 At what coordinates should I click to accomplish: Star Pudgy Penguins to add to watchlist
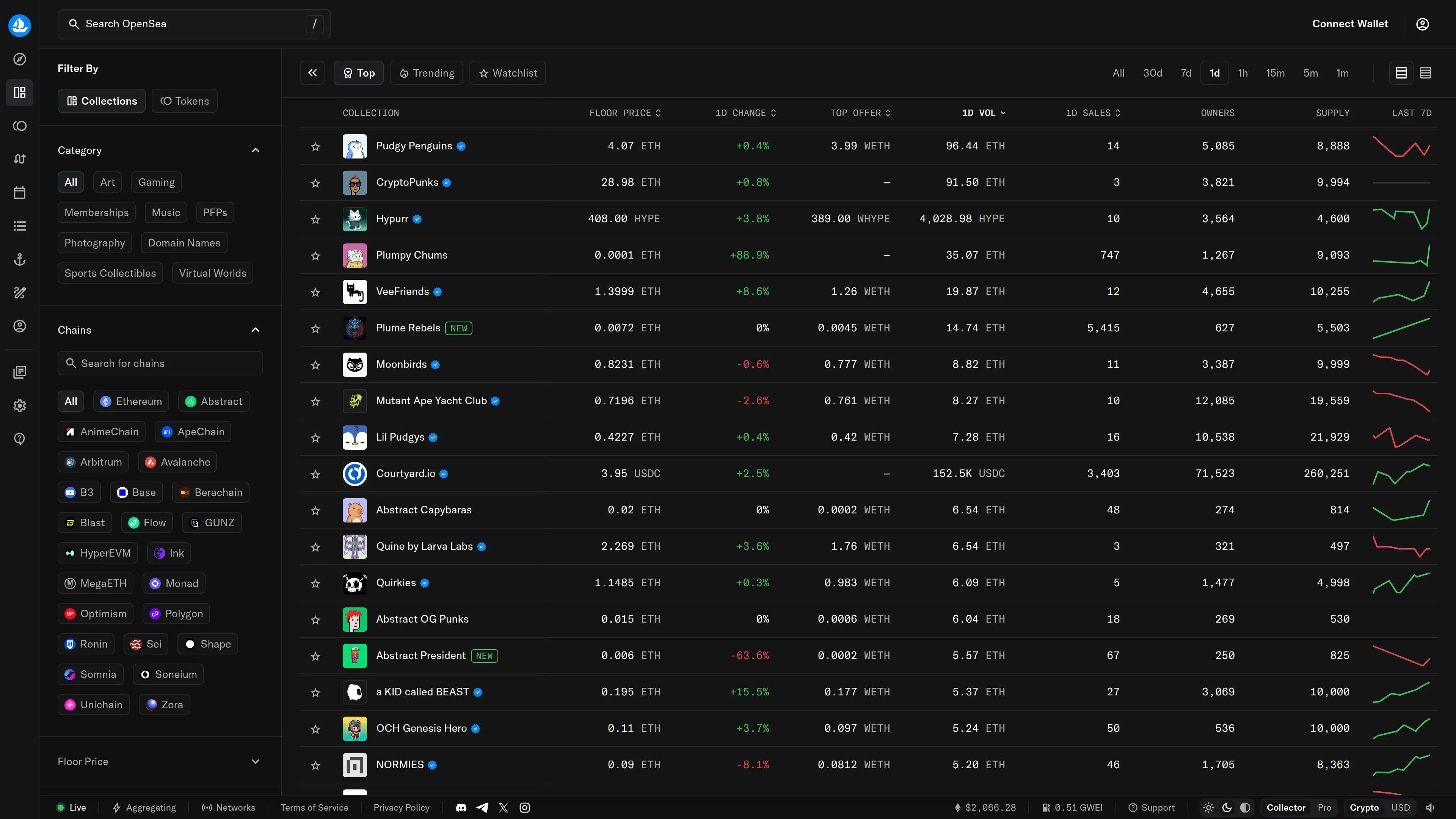point(315,146)
